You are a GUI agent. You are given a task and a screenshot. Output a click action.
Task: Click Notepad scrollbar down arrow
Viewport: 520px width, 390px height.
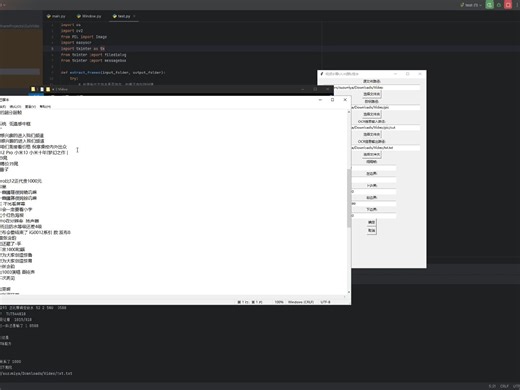pos(349,292)
